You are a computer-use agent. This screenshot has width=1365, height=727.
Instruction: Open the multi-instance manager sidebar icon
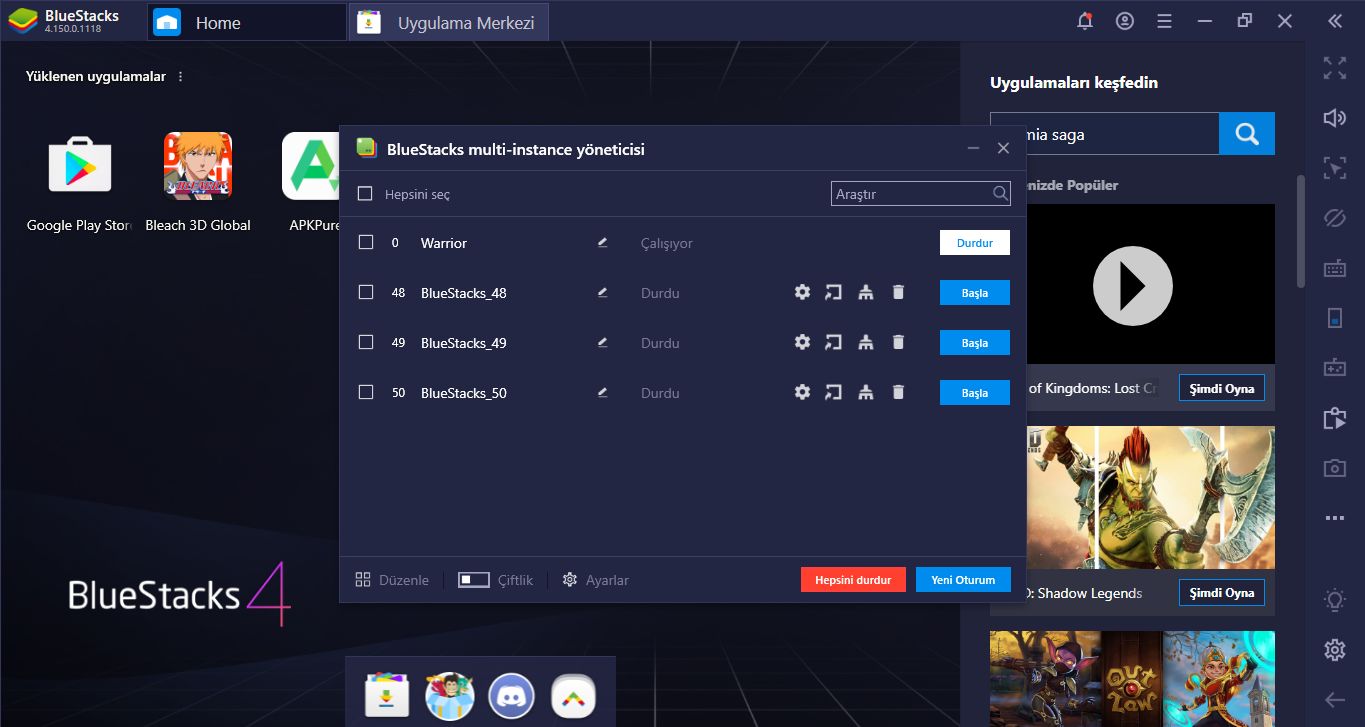1334,418
